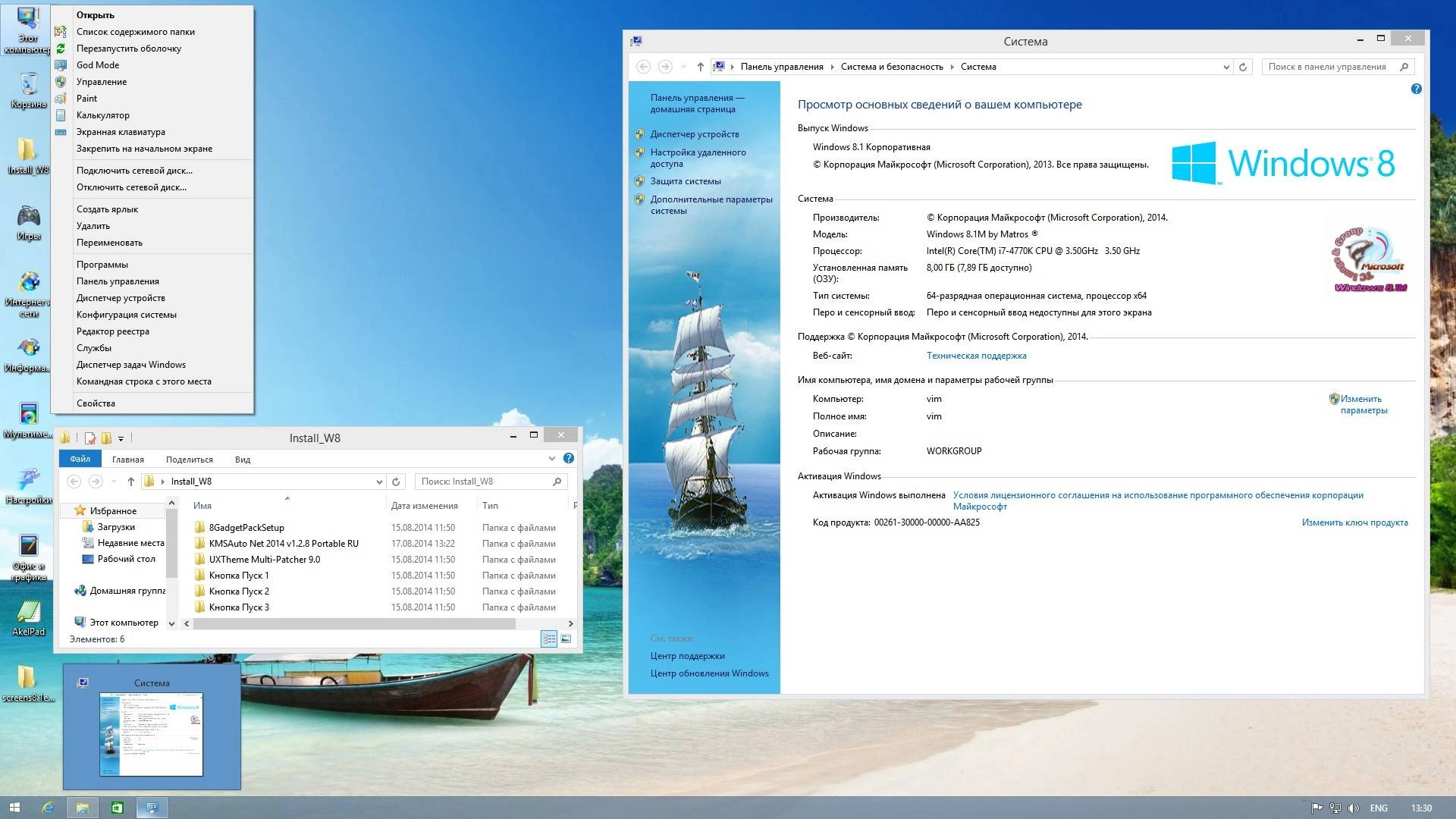
Task: Select Редактор реестра in context menu
Action: pyautogui.click(x=152, y=331)
